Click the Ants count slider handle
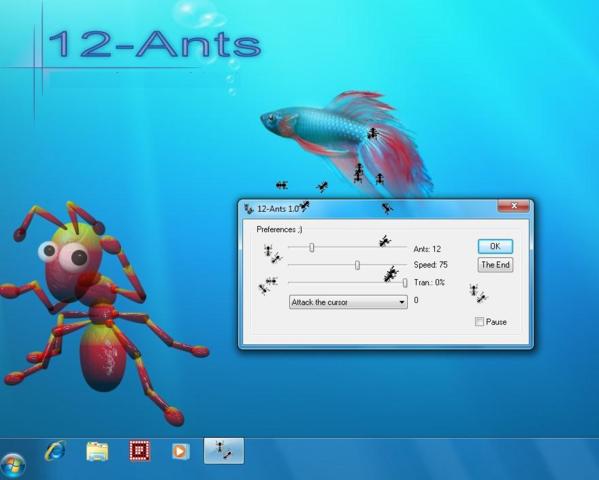599x480 pixels. click(x=312, y=248)
